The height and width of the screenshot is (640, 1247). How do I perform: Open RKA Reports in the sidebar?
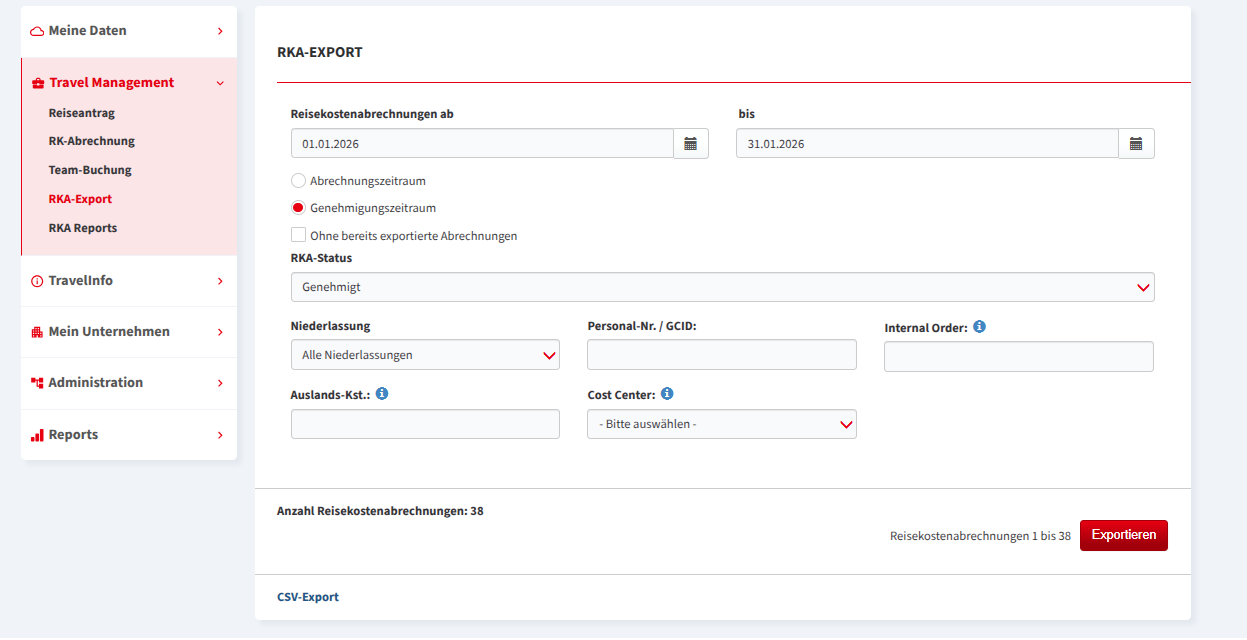pyautogui.click(x=83, y=228)
